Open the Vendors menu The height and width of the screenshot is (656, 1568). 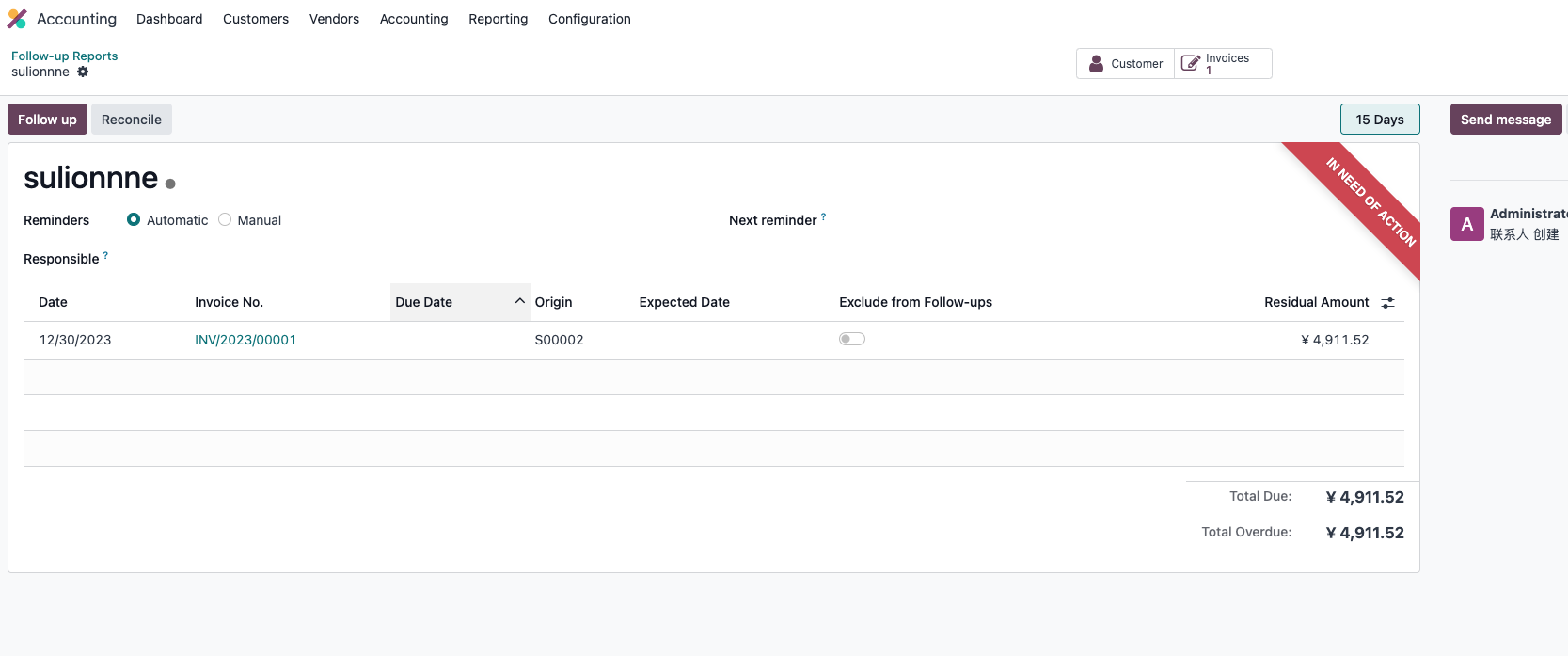coord(334,19)
